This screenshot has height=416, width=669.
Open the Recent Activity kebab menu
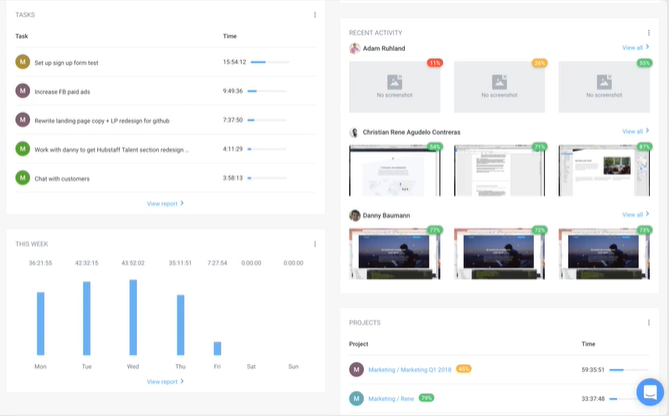coord(649,33)
